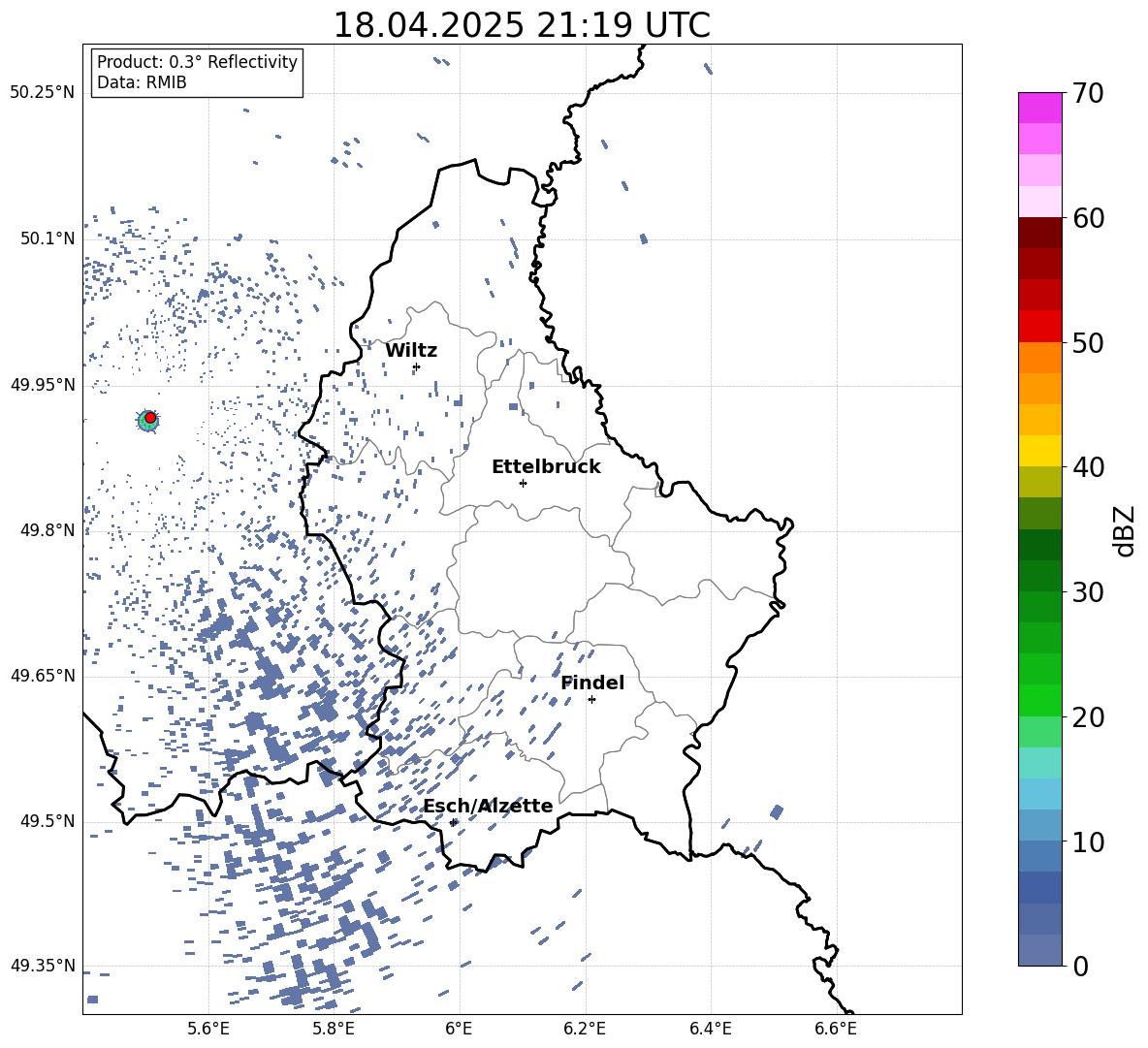Click the colorbar tick label 20
The image size is (1148, 1048).
[1088, 717]
